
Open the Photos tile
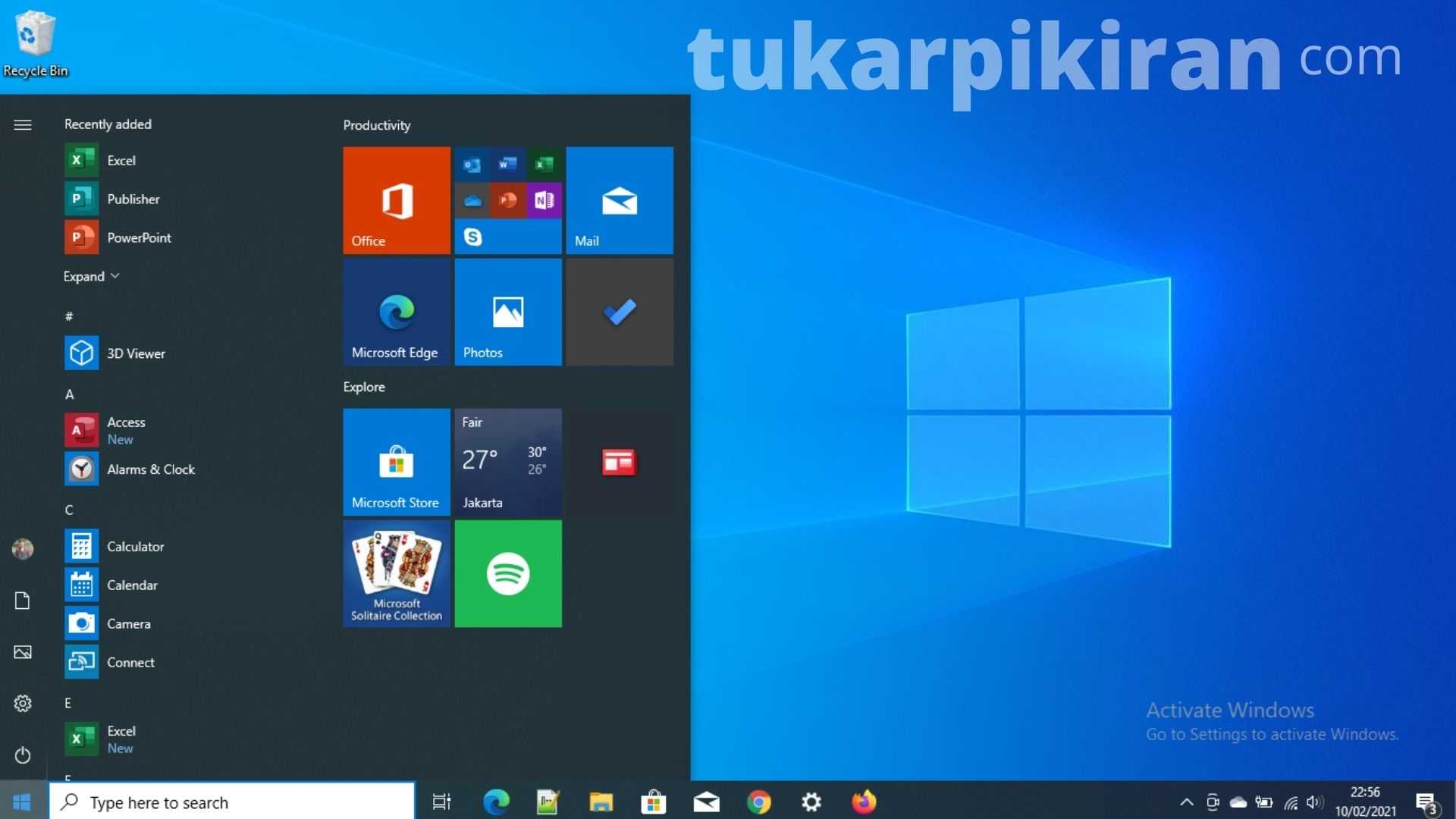point(508,312)
